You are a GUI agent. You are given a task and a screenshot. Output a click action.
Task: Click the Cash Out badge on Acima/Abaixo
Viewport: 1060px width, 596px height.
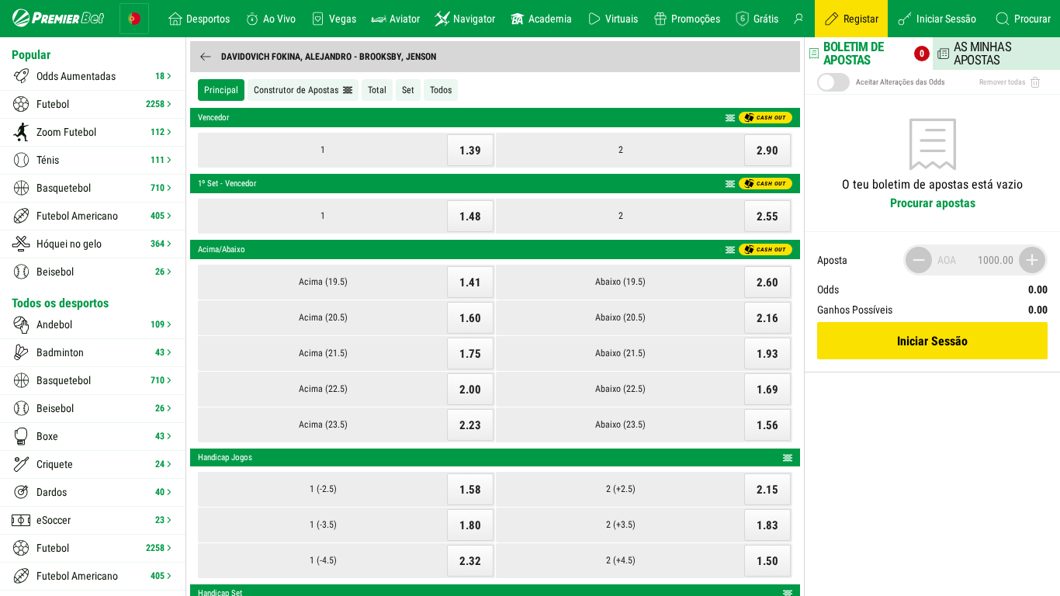pyautogui.click(x=765, y=249)
